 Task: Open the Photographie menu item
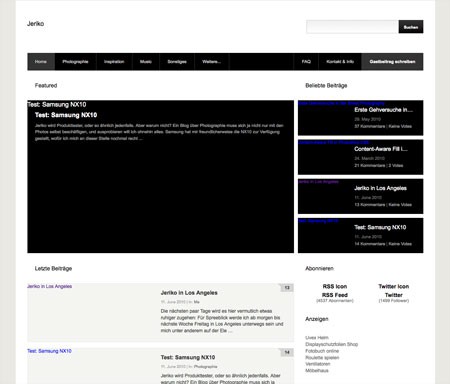[x=75, y=62]
